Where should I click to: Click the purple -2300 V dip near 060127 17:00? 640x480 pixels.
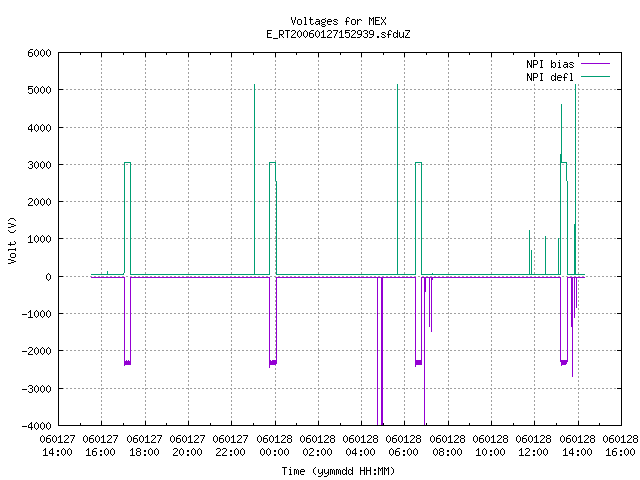127,321
